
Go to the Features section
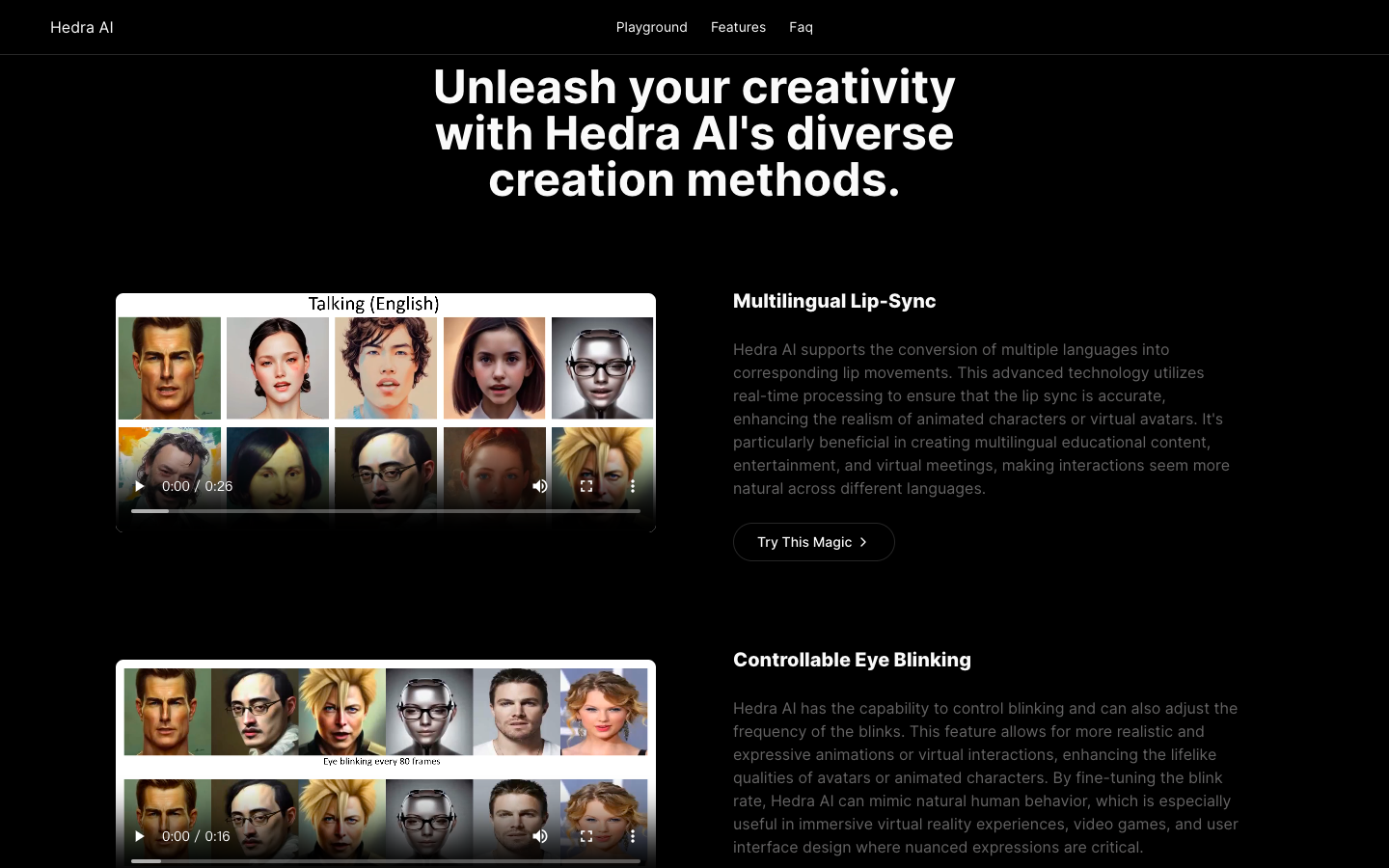738,27
